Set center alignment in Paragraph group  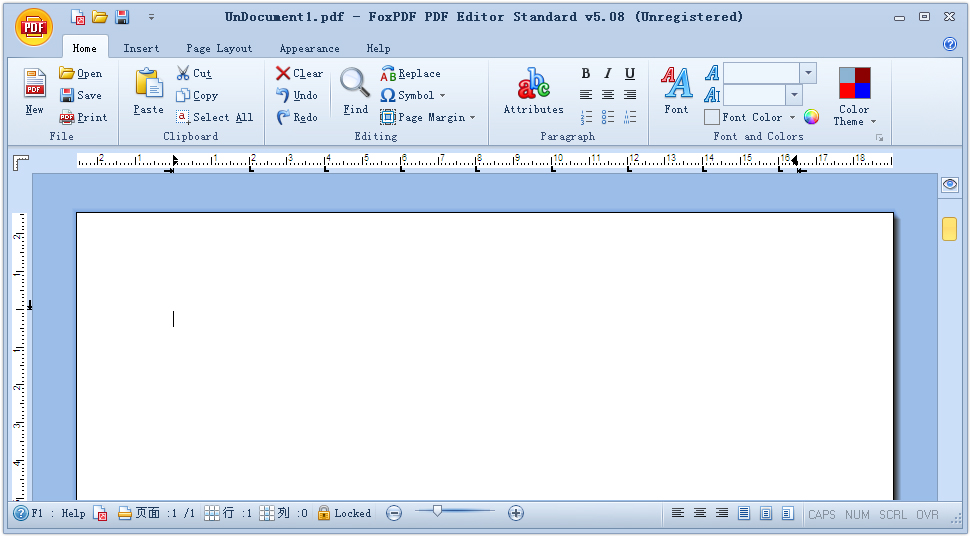(608, 95)
